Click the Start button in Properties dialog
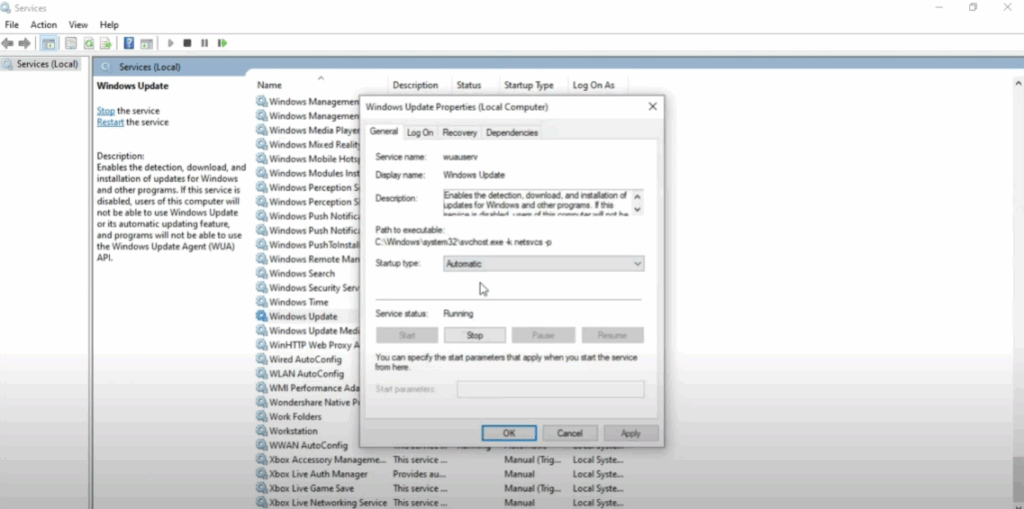 407,335
